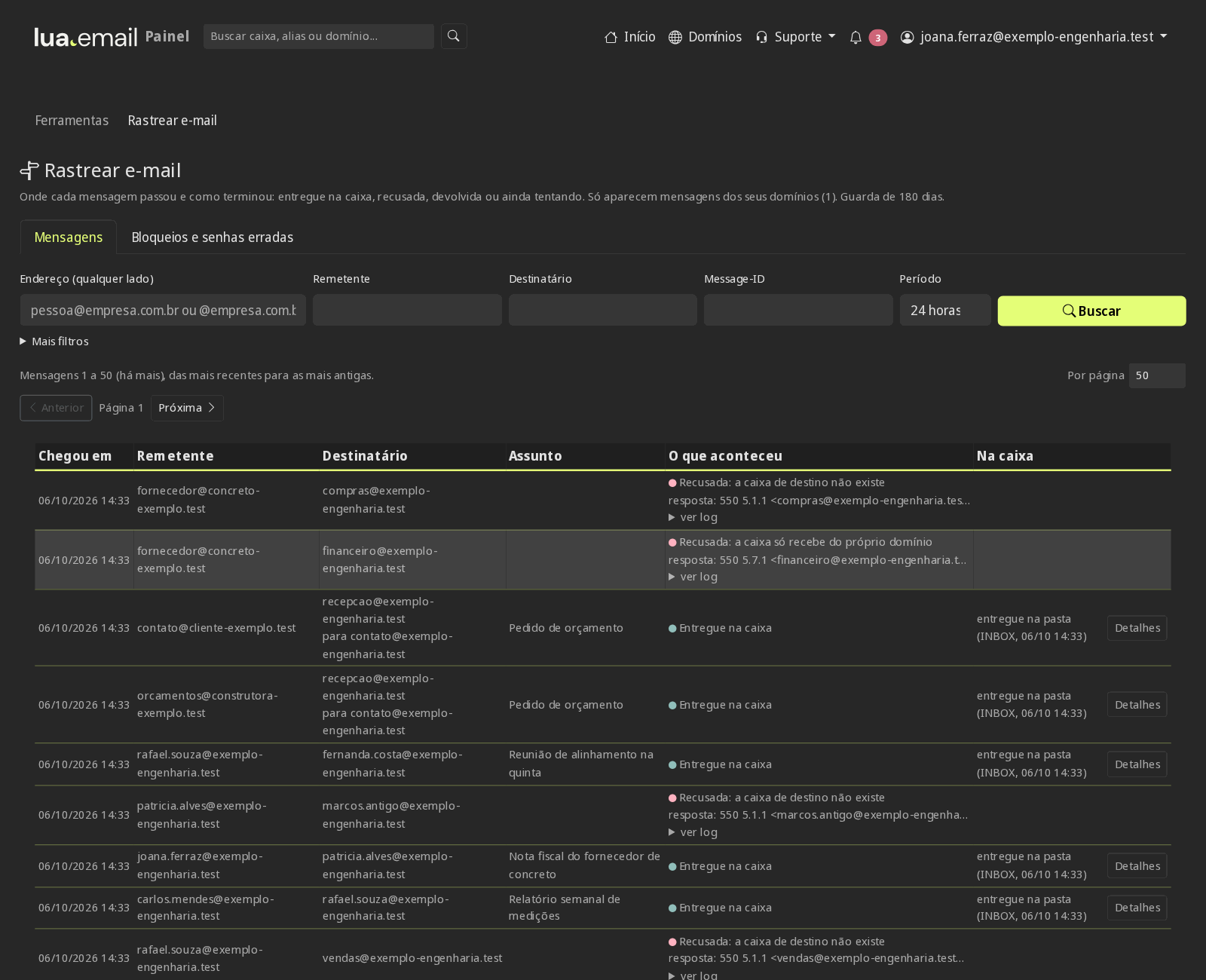This screenshot has height=980, width=1206.
Task: Open Detalhes for Relatório semanal de medições
Action: [x=1137, y=908]
